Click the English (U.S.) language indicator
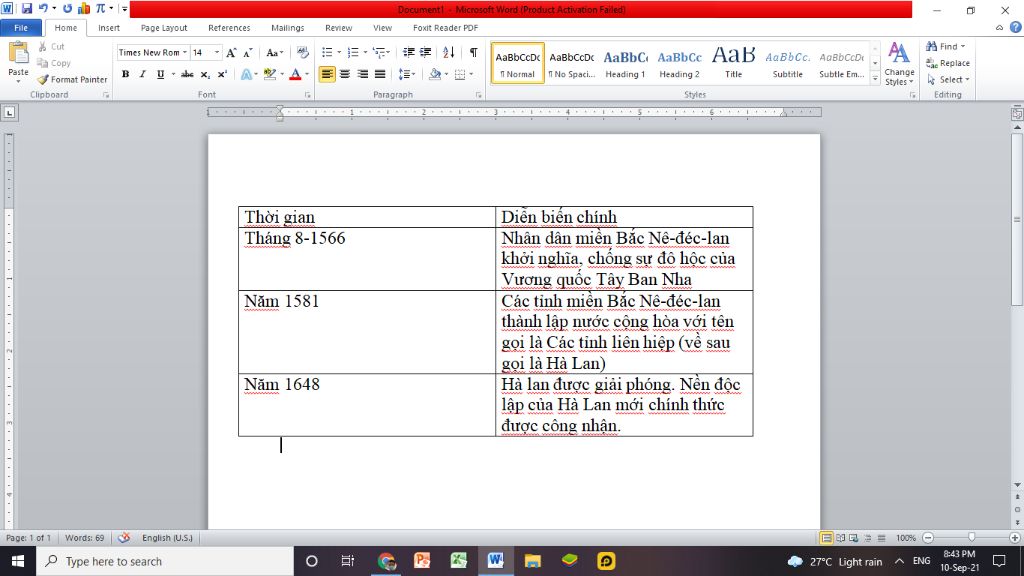 [x=167, y=537]
